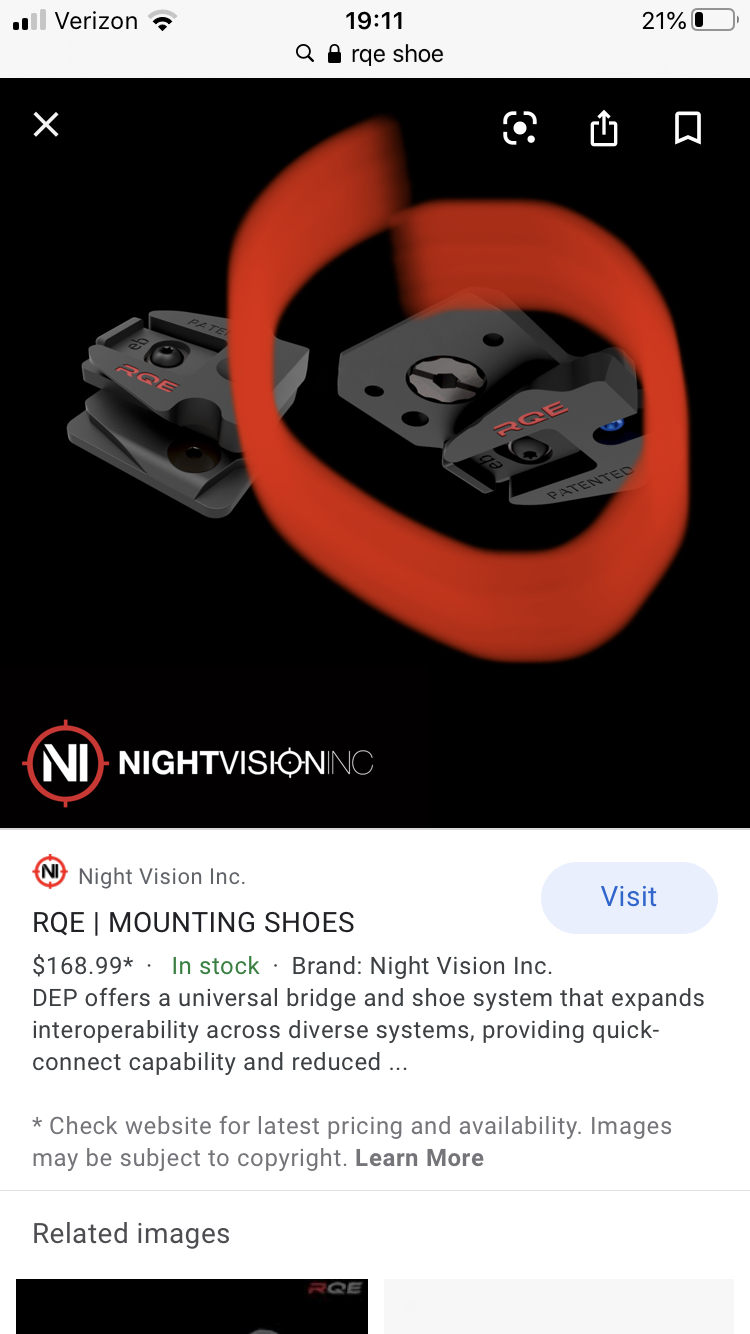Tap the rqe shoe address bar text
The height and width of the screenshot is (1334, 750).
[x=397, y=54]
